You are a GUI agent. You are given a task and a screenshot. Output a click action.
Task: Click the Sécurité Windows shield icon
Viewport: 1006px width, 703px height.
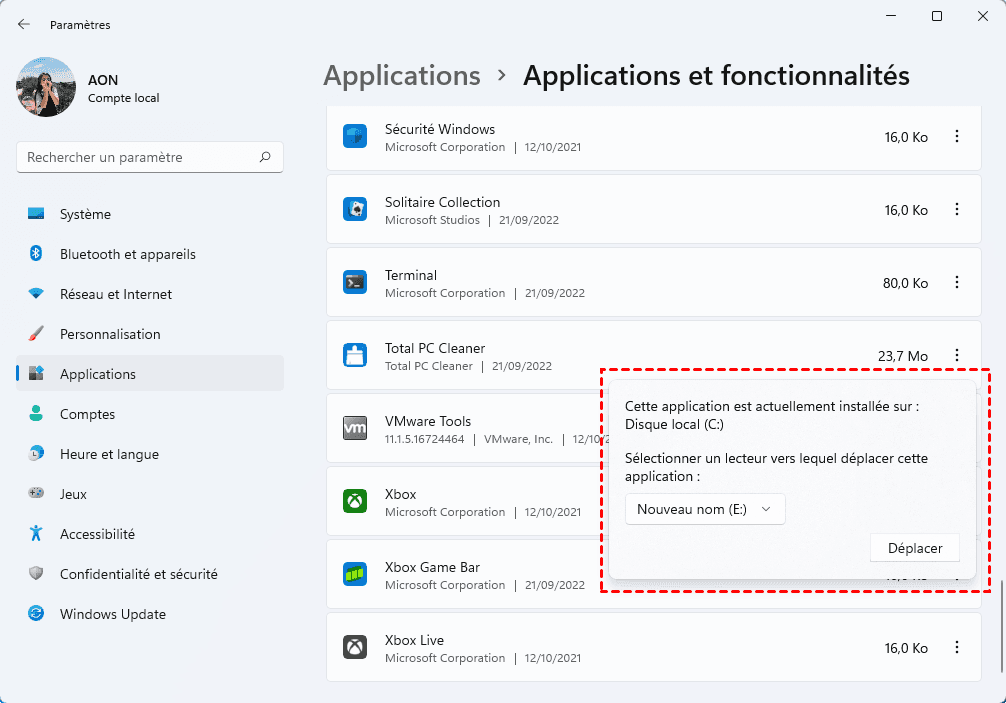(x=355, y=137)
